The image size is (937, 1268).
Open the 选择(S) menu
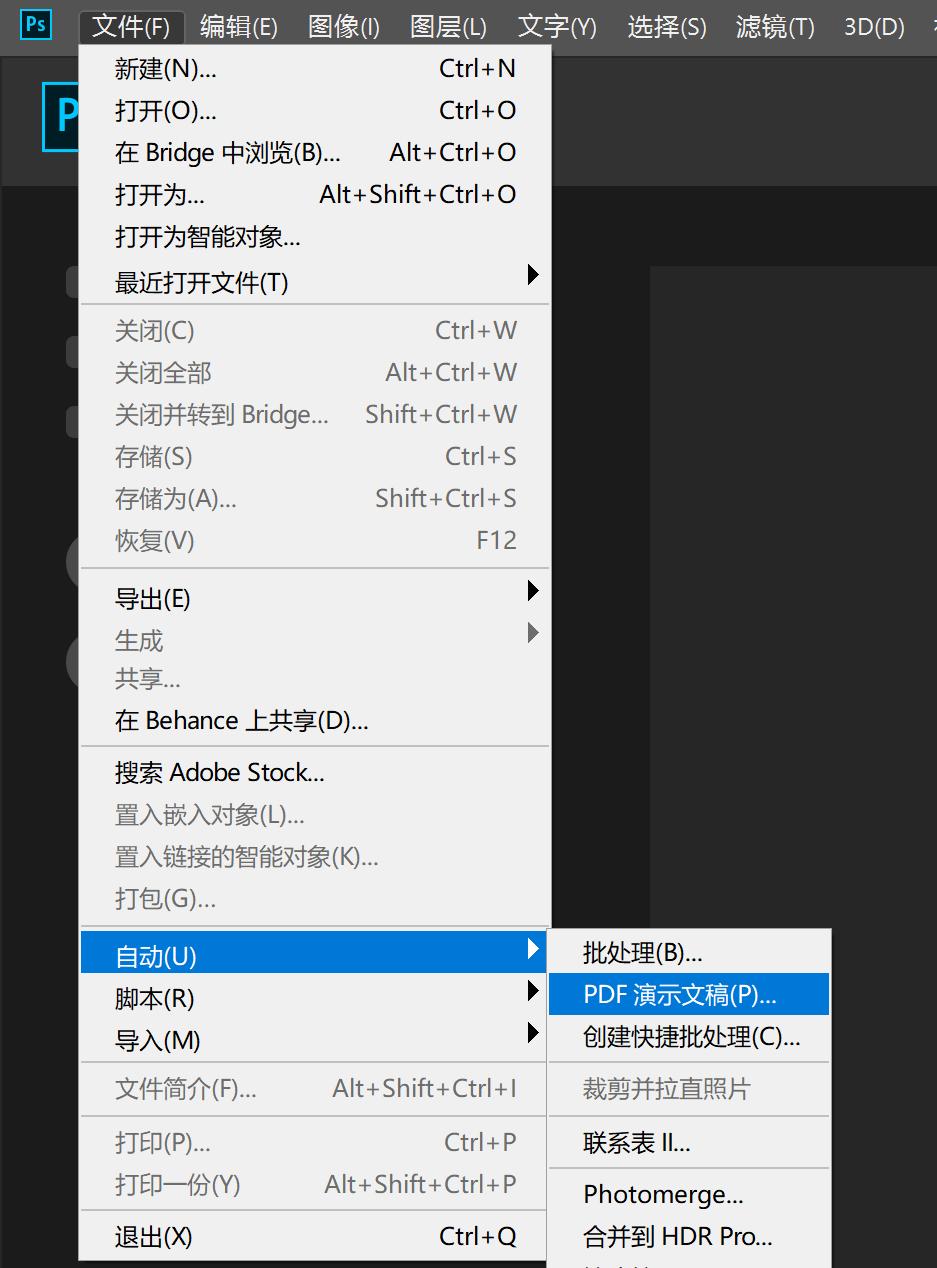[x=667, y=27]
